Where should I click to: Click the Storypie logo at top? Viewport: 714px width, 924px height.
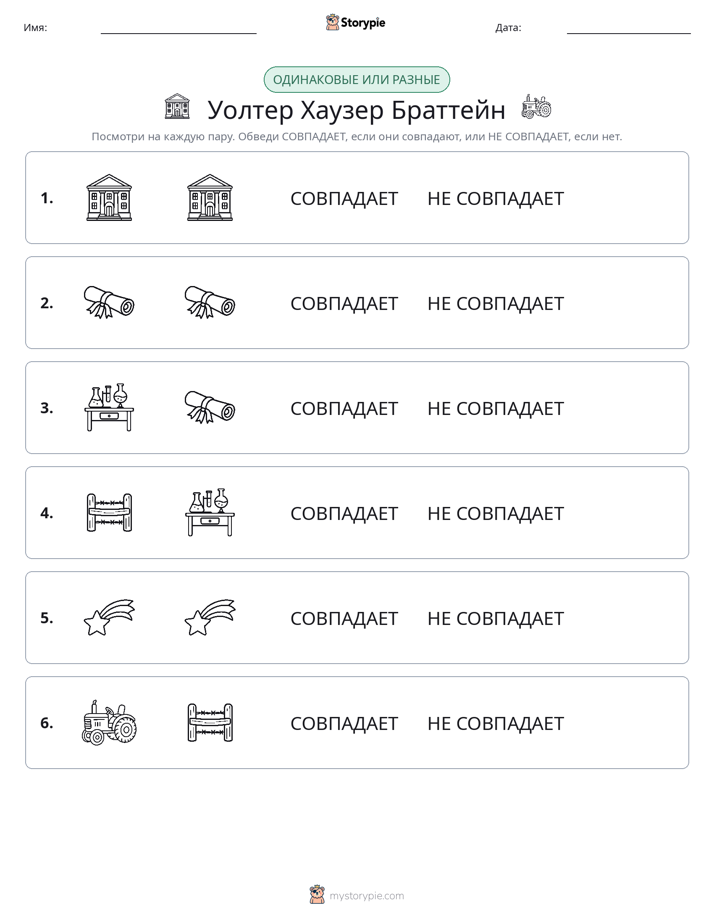point(355,22)
